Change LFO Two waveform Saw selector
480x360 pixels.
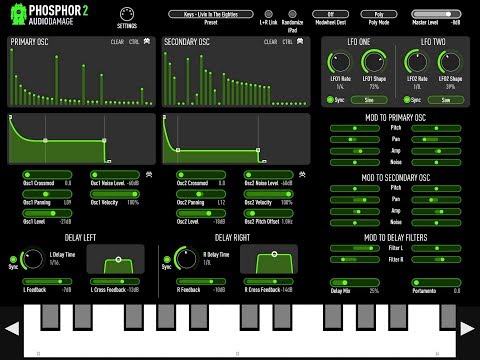[446, 100]
